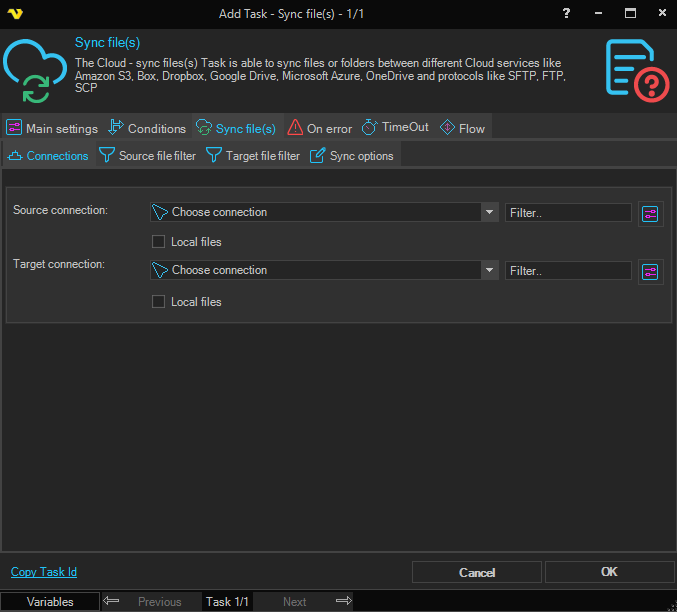Click the next task arrow icon
Viewport: 677px width, 612px height.
point(343,601)
